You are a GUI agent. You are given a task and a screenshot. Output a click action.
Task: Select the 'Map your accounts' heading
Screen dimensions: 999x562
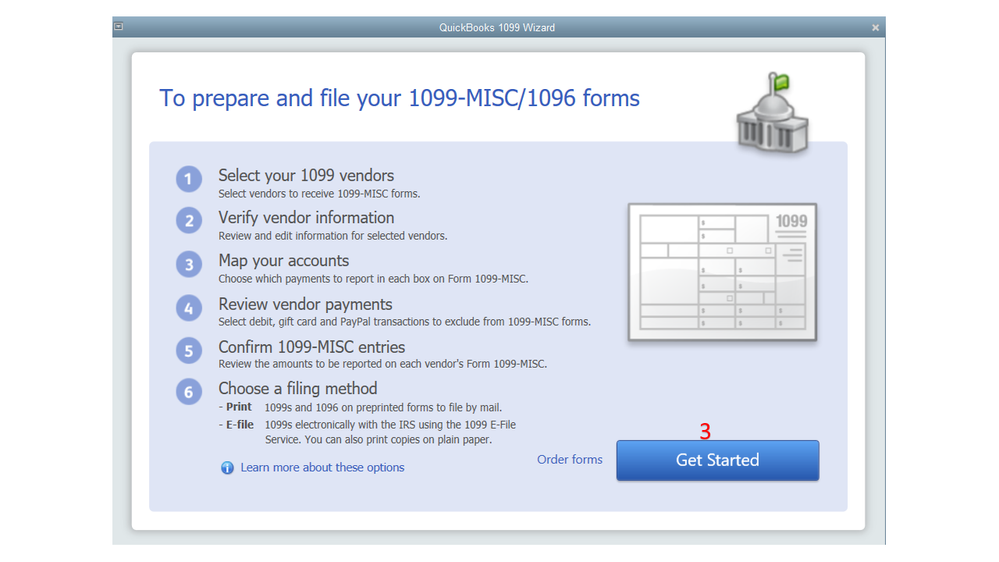coord(284,261)
